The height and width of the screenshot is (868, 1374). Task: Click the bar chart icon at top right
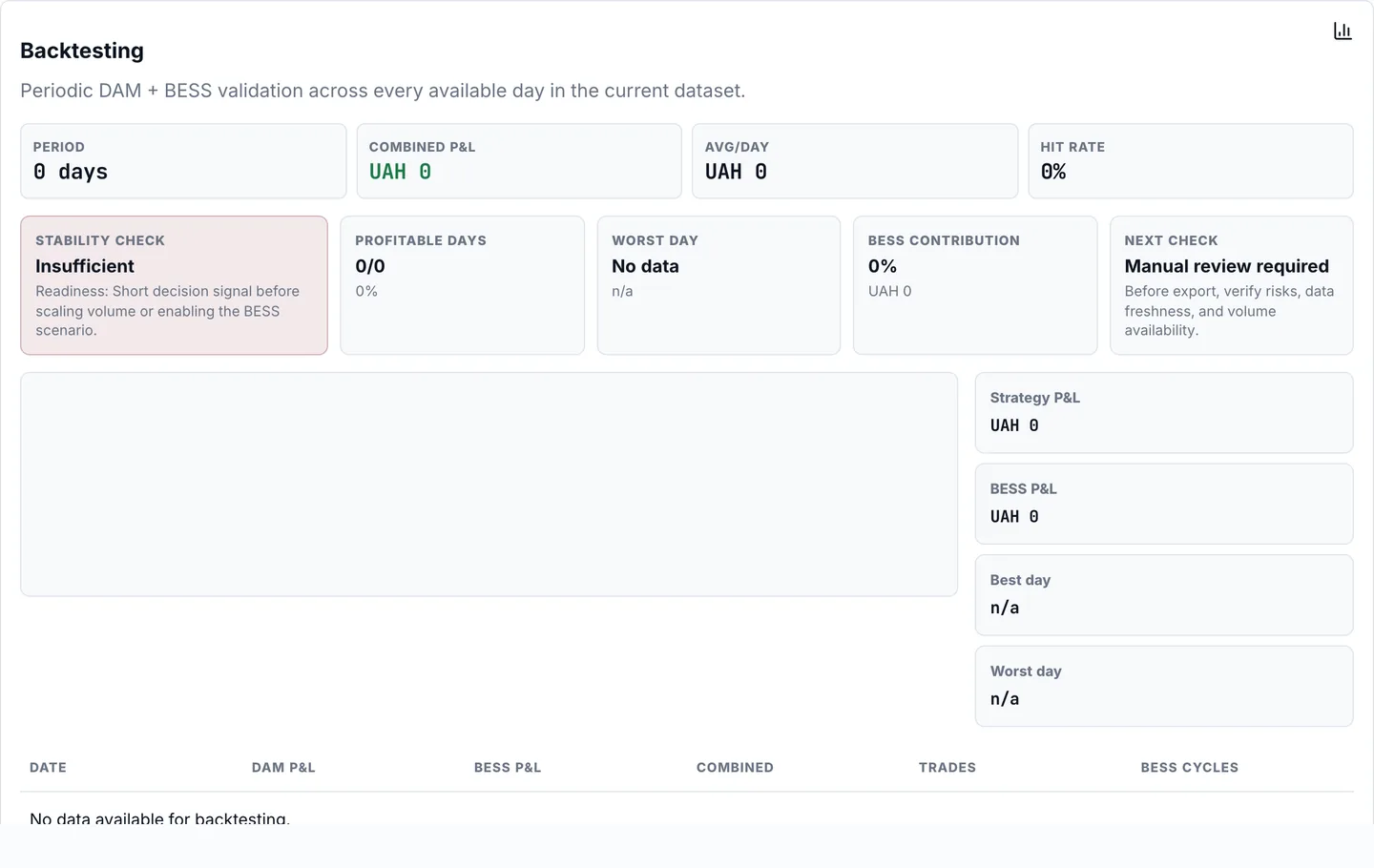[x=1343, y=31]
